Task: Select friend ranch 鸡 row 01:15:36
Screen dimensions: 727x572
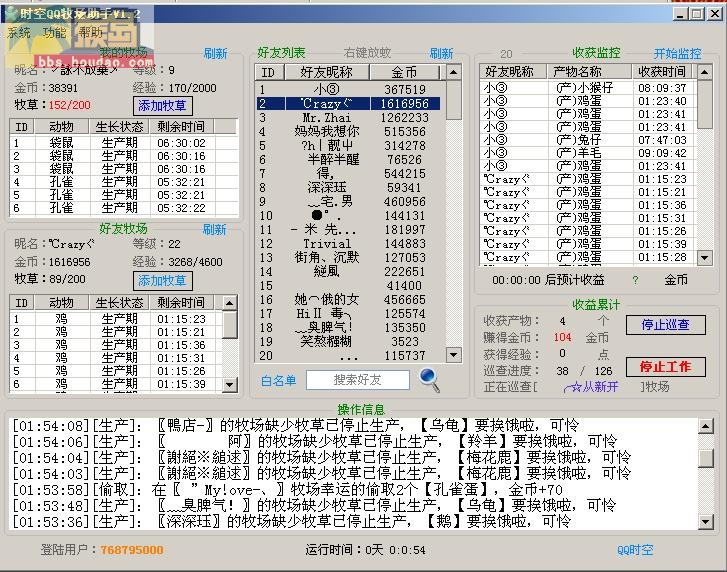Action: 116,345
